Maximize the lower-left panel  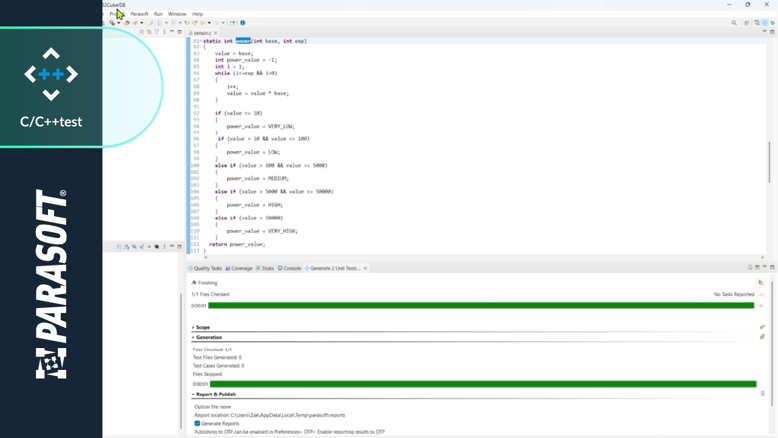click(180, 247)
